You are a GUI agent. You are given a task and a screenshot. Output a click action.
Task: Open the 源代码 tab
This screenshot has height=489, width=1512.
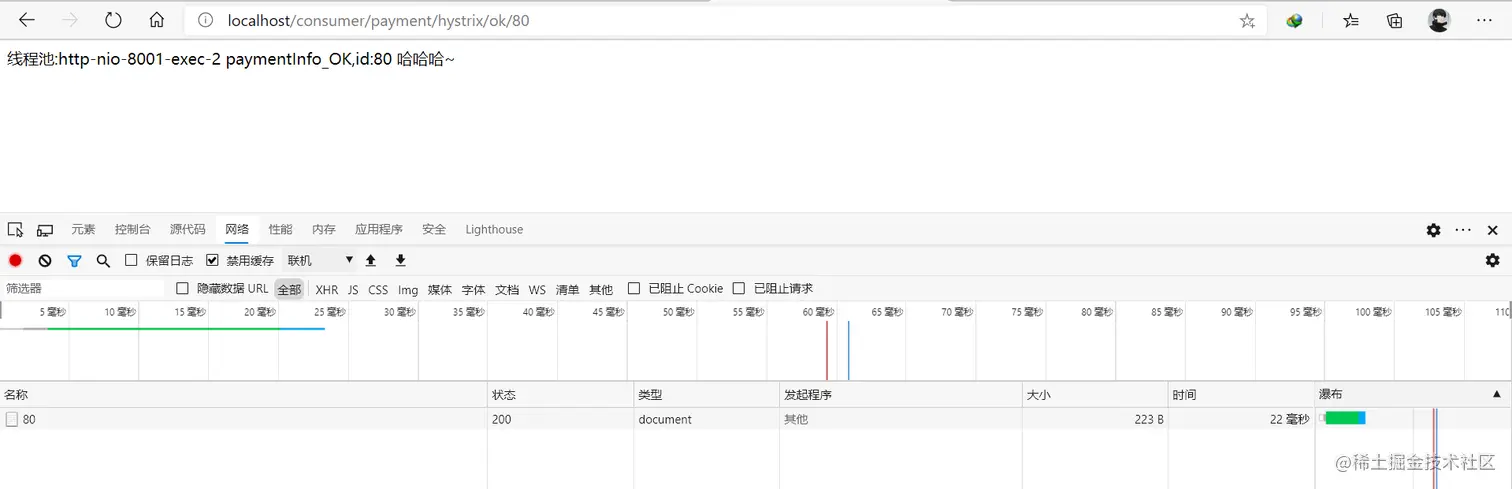click(x=188, y=230)
